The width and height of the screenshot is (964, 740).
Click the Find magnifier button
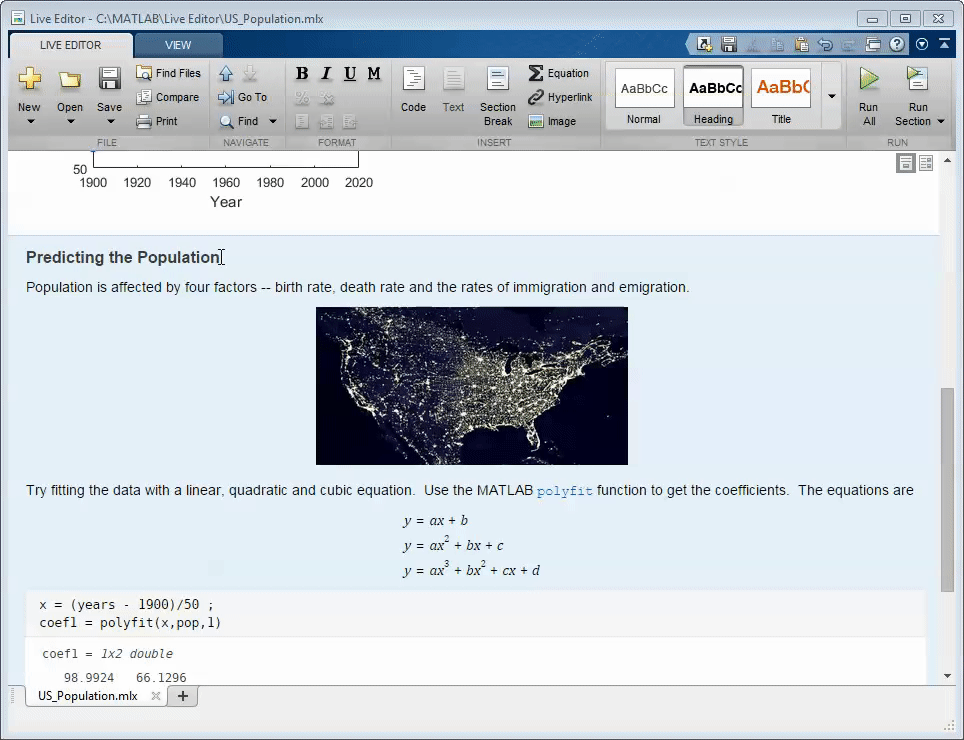[240, 121]
